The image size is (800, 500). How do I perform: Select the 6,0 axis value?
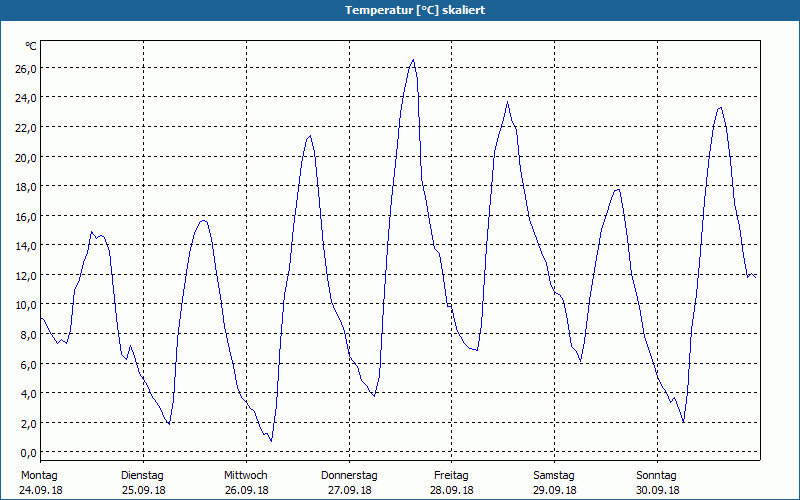pyautogui.click(x=29, y=364)
